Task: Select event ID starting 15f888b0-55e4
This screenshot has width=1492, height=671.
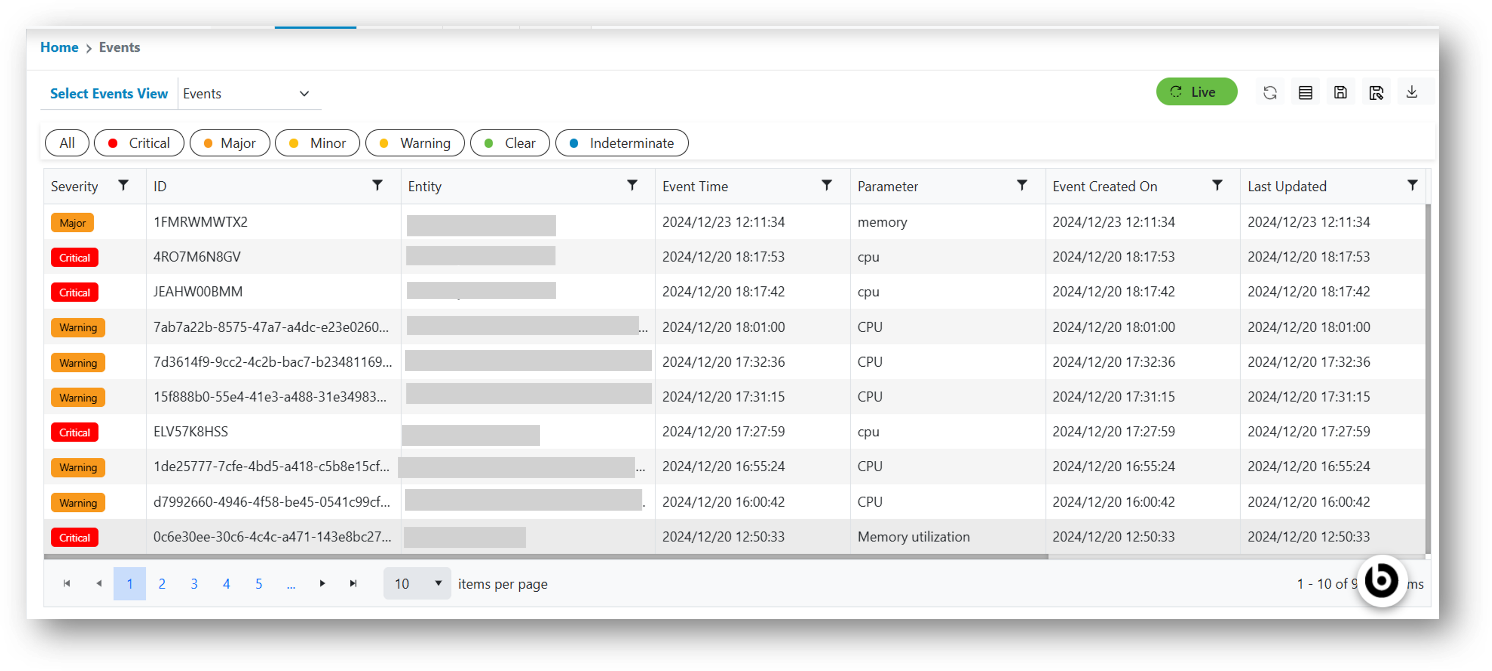Action: pos(271,397)
